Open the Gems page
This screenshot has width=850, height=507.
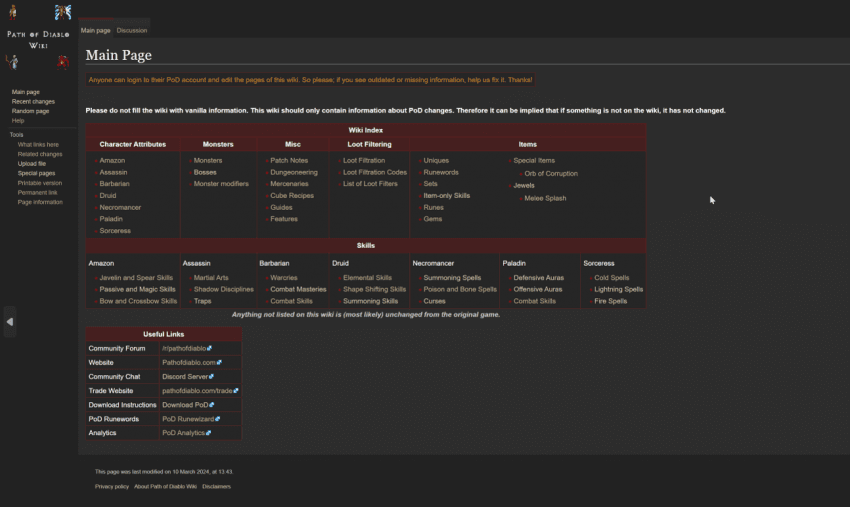pyautogui.click(x=433, y=219)
